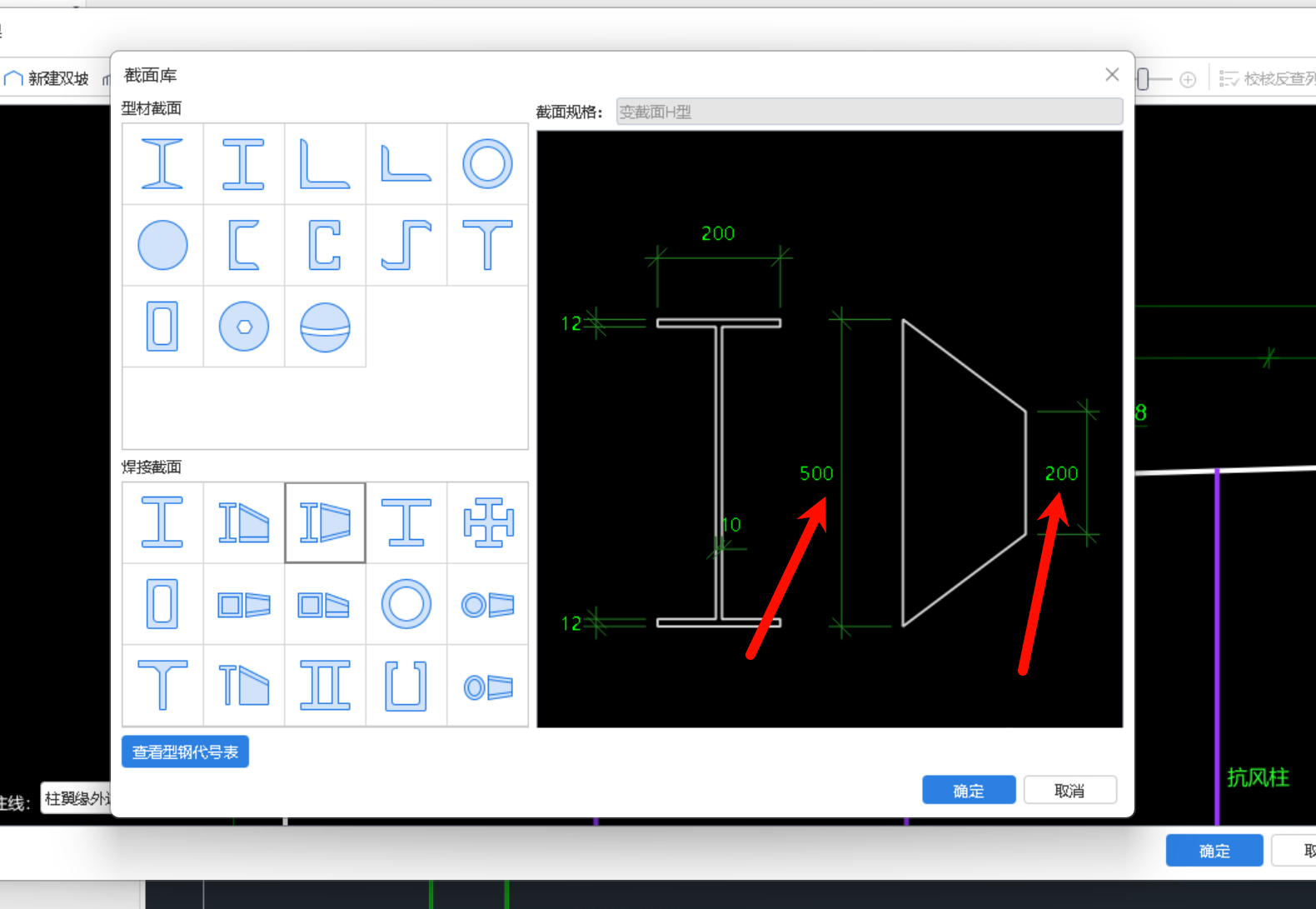The height and width of the screenshot is (909, 1316).
Task: Confirm the section library dialog
Action: (969, 790)
